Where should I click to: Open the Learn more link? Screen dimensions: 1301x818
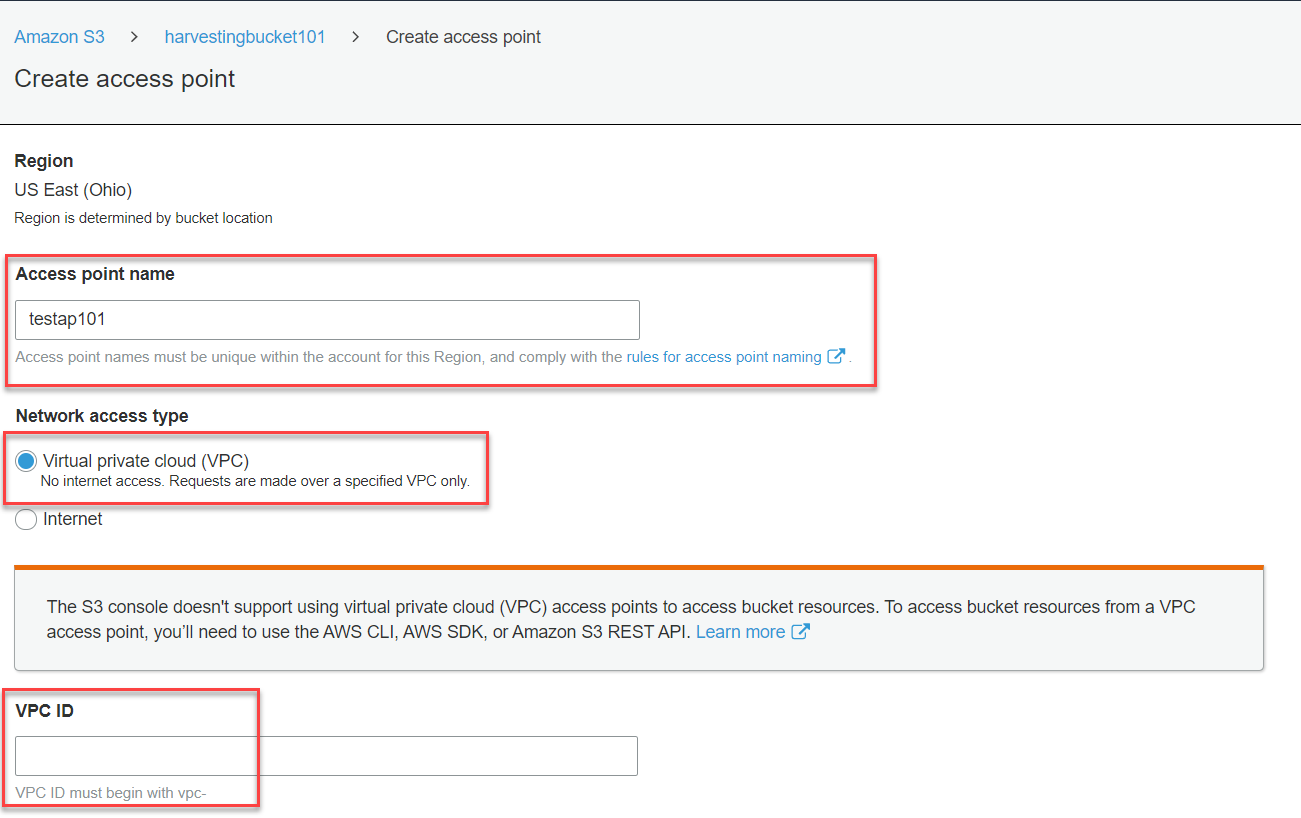[740, 632]
